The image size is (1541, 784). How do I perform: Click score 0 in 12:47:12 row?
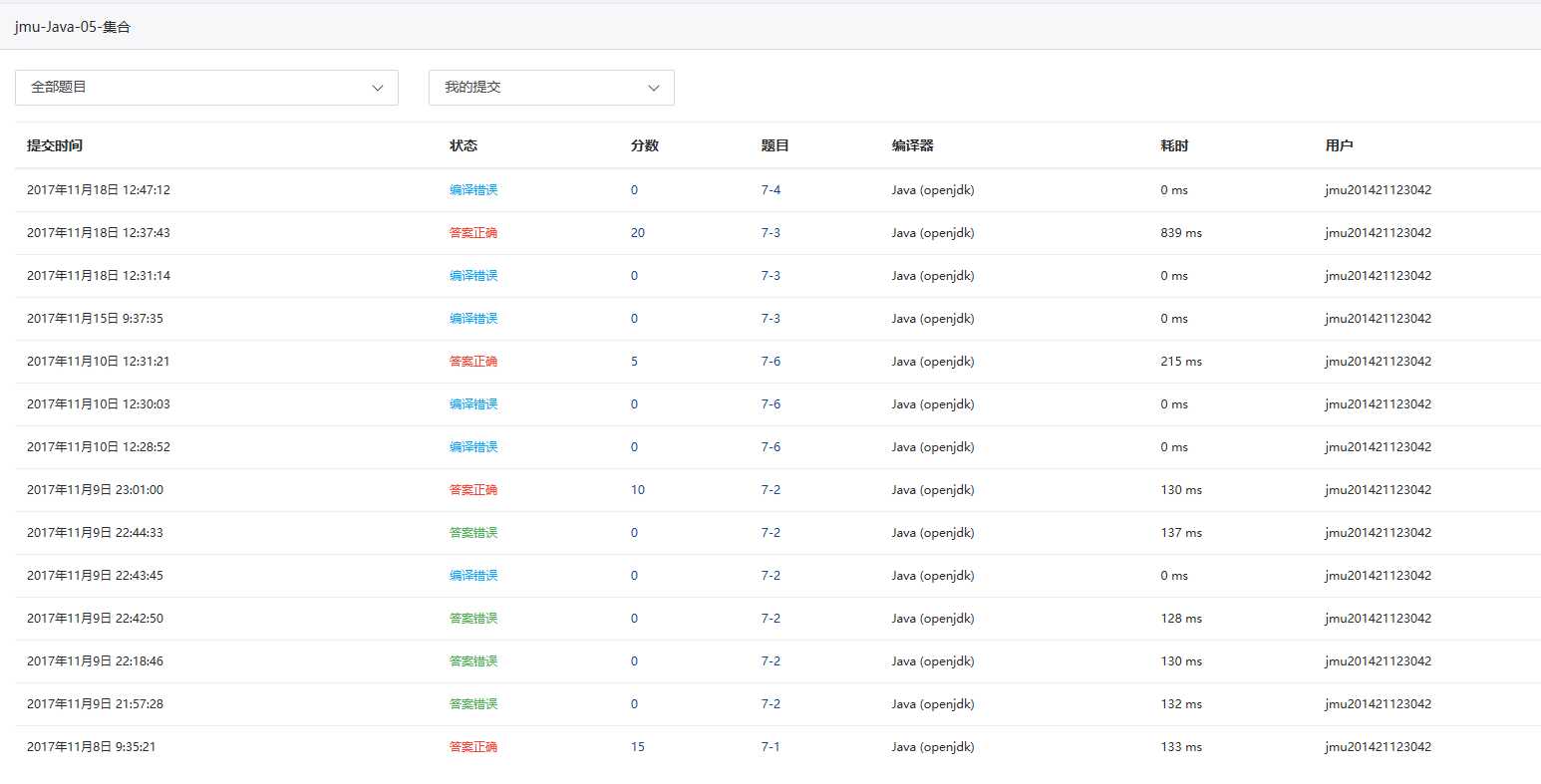click(634, 190)
